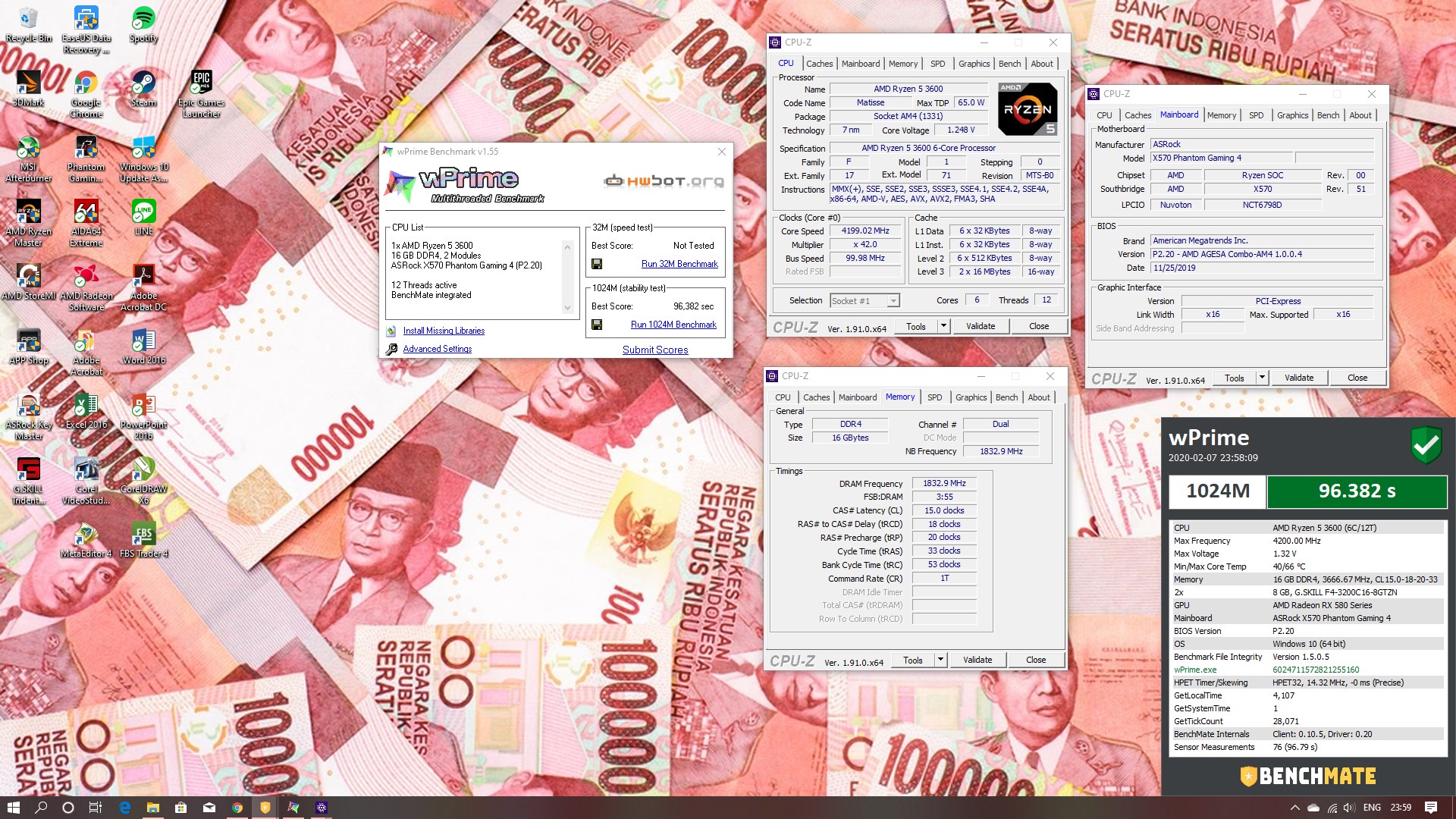Launch LINE desktop shortcut
The height and width of the screenshot is (819, 1456).
[143, 218]
